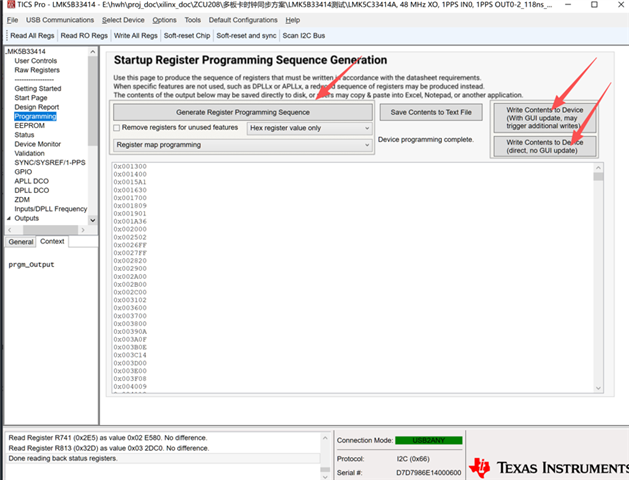This screenshot has width=629, height=480.
Task: Click the 0x0026FF register entry
Action: click(130, 245)
